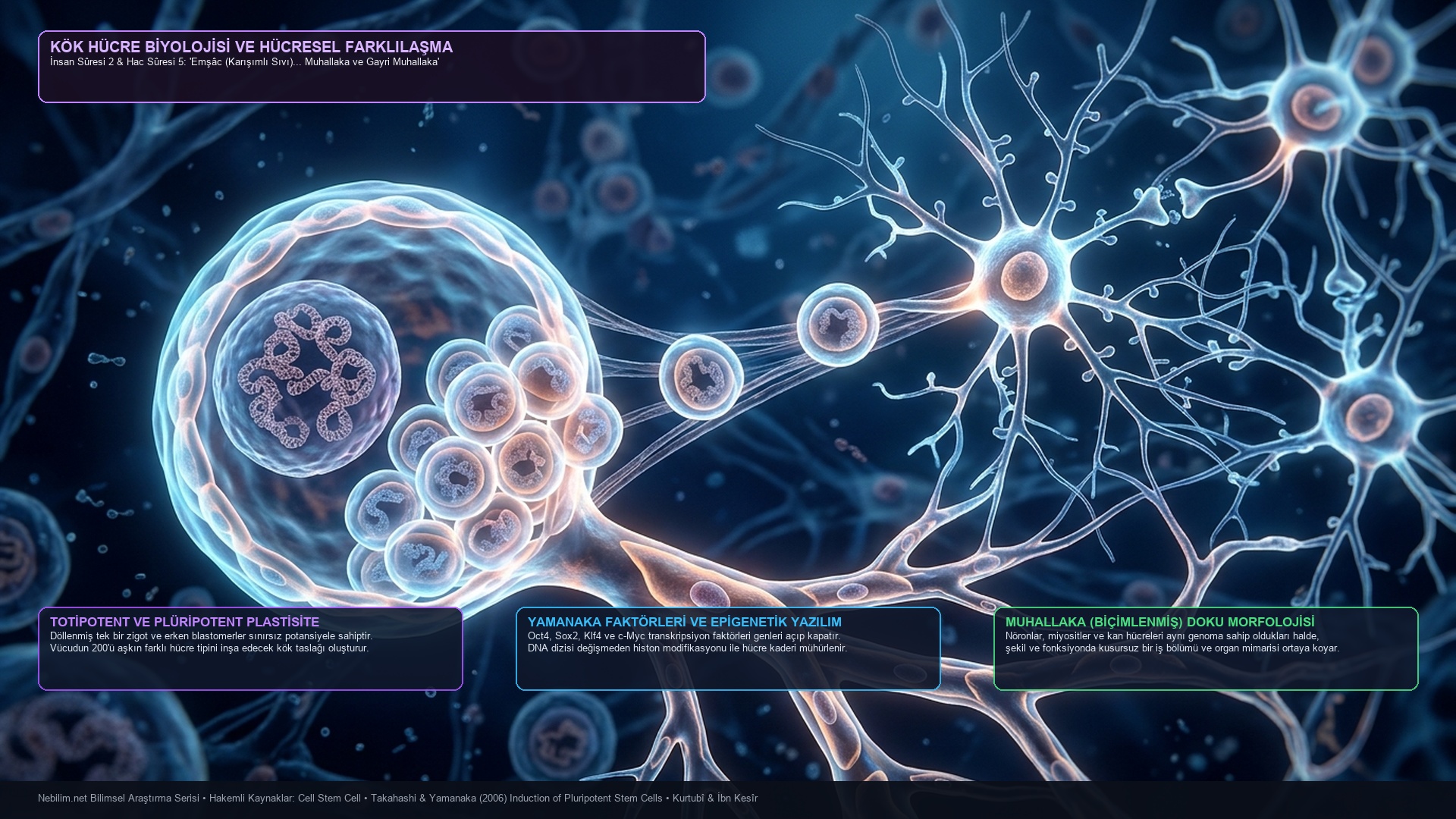Click the line starting 'Nöronlar, miyositler ve kan hücreleri'

[1162, 636]
